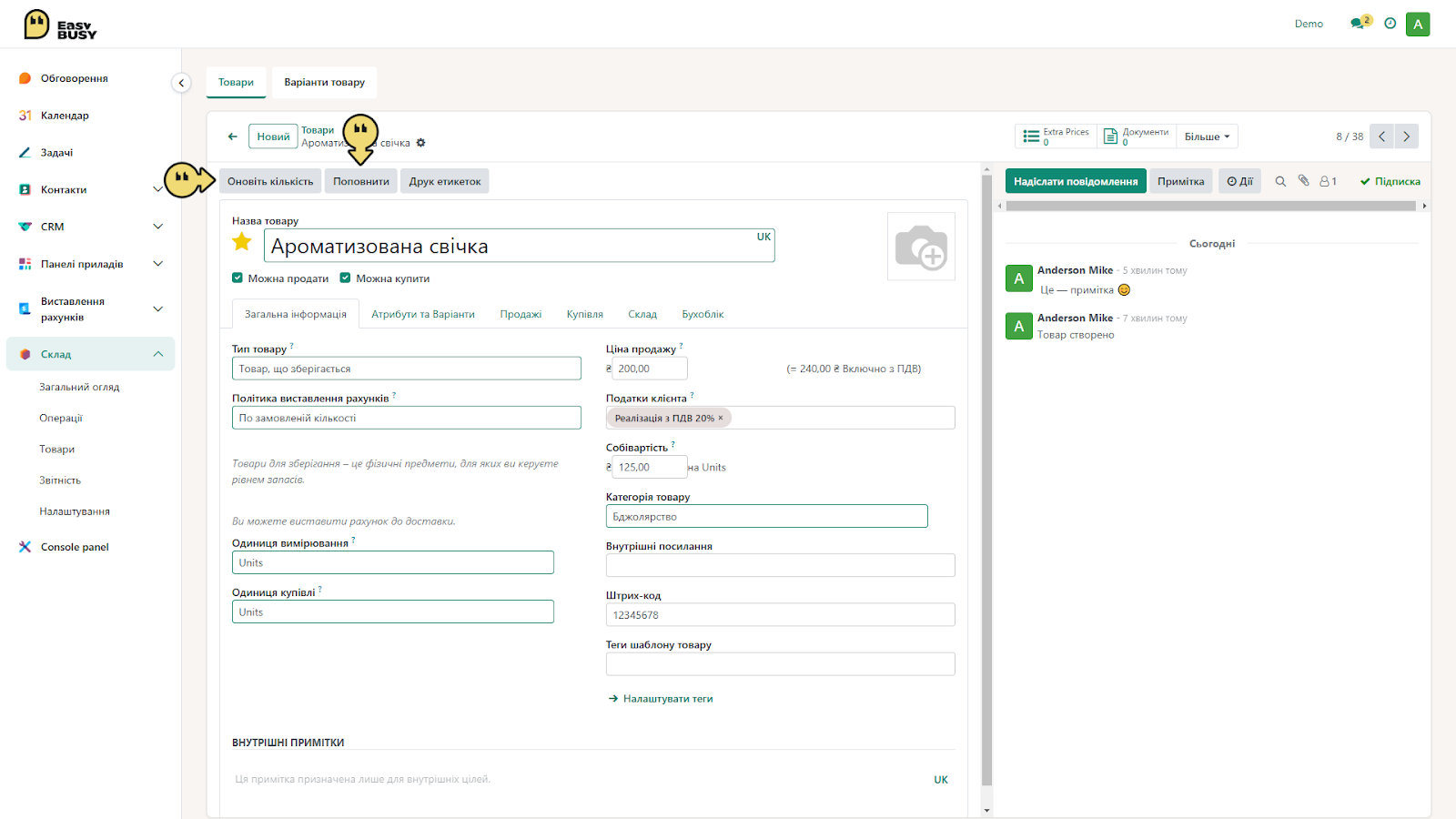Attach a file with the paperclip icon

pos(1303,181)
